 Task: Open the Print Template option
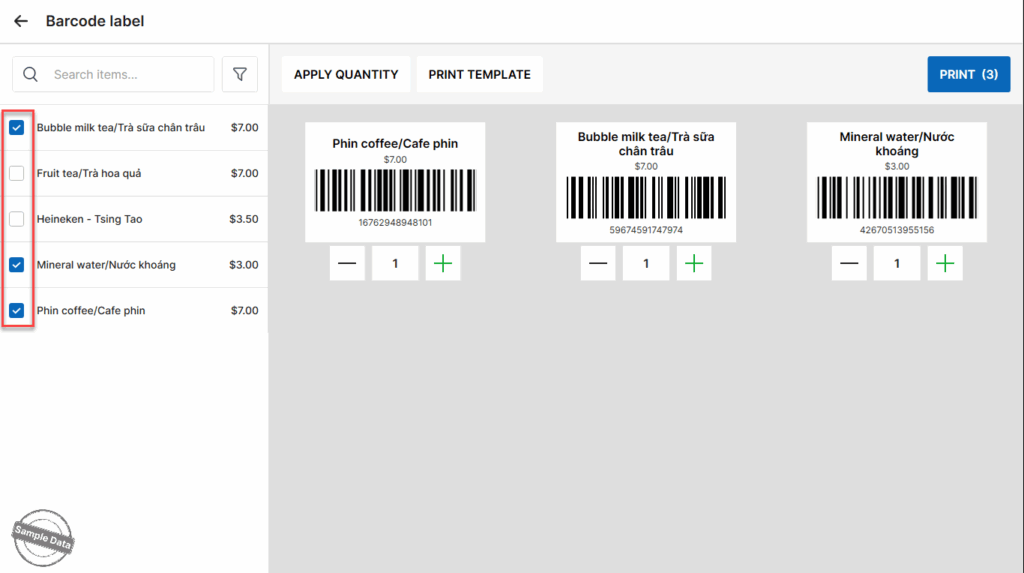479,74
